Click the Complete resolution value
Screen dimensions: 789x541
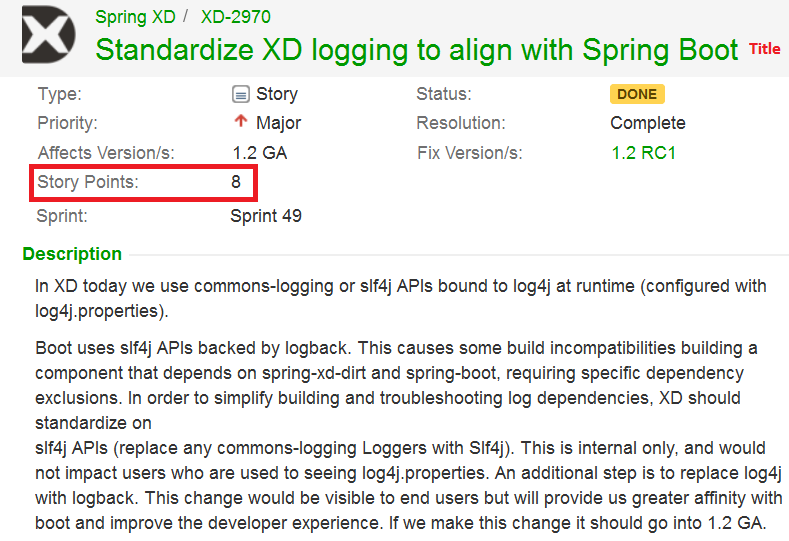coord(648,123)
